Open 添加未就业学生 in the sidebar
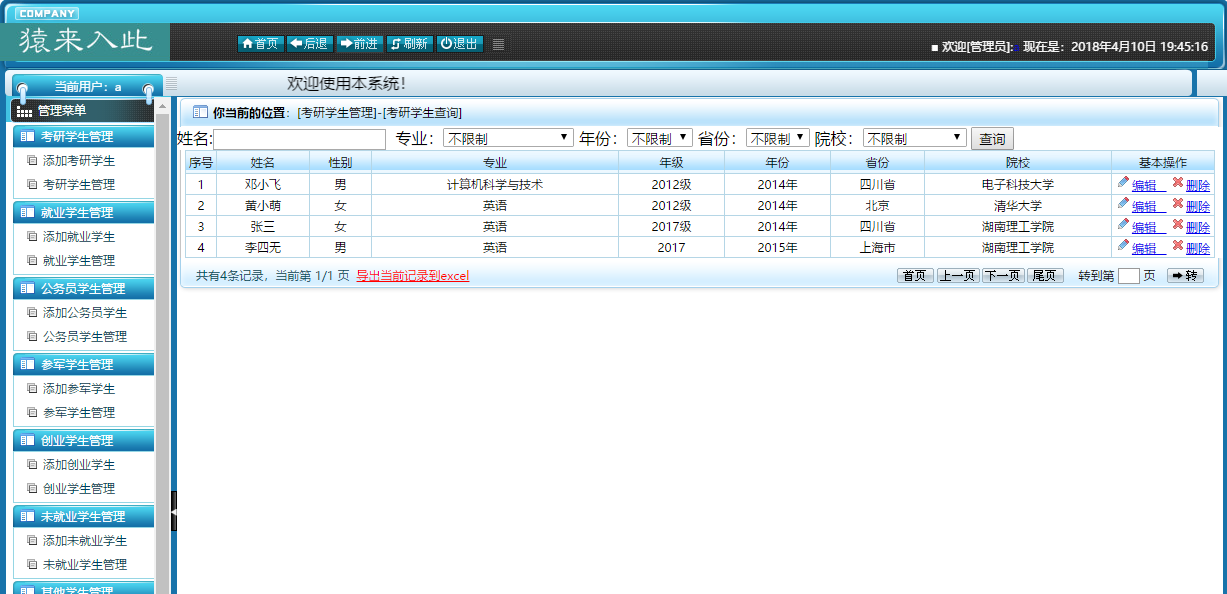 85,540
